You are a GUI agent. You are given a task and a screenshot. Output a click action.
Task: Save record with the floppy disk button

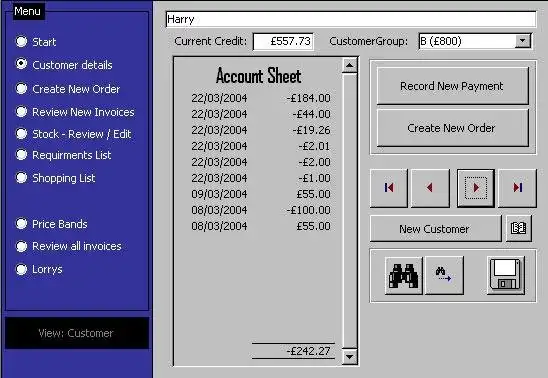[506, 276]
